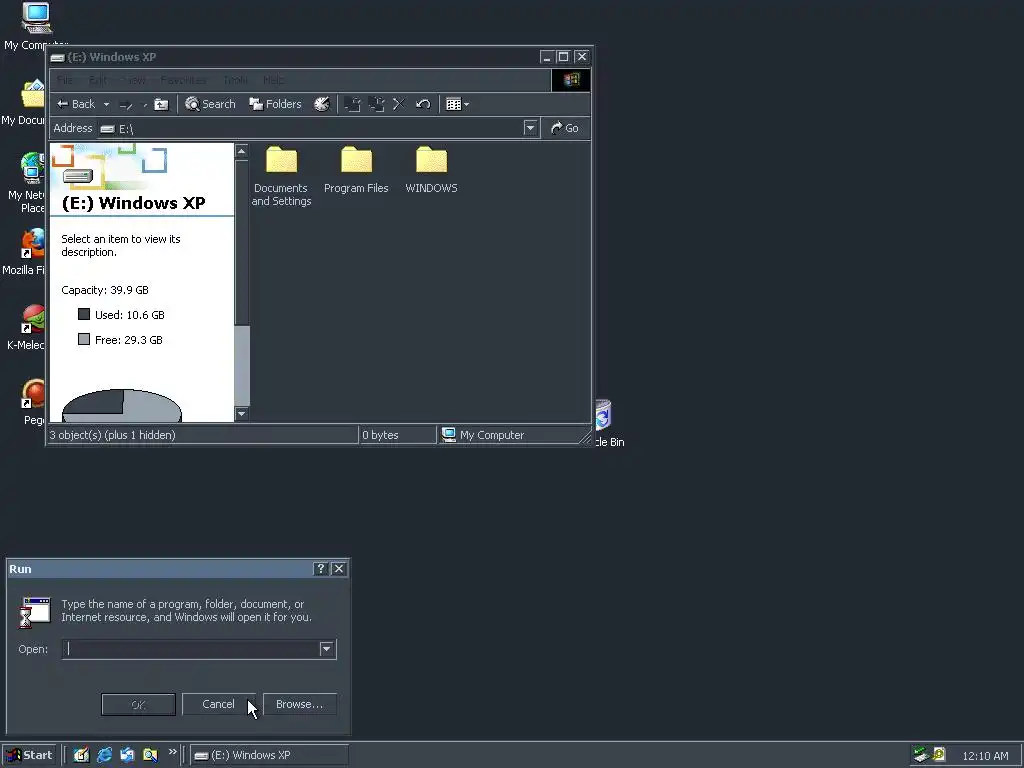Click the disk usage pie chart
The height and width of the screenshot is (768, 1024).
click(121, 406)
